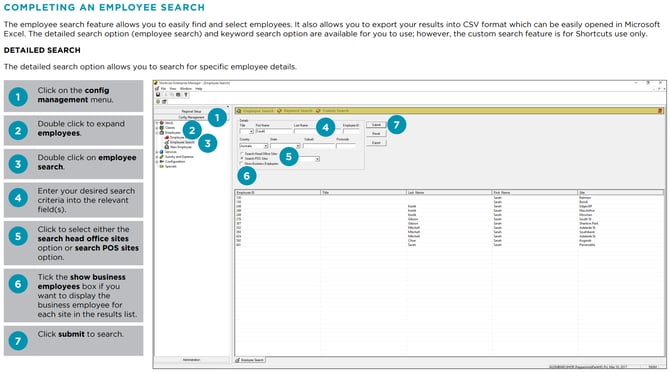Open the Window menu
The height and width of the screenshot is (373, 670).
186,88
